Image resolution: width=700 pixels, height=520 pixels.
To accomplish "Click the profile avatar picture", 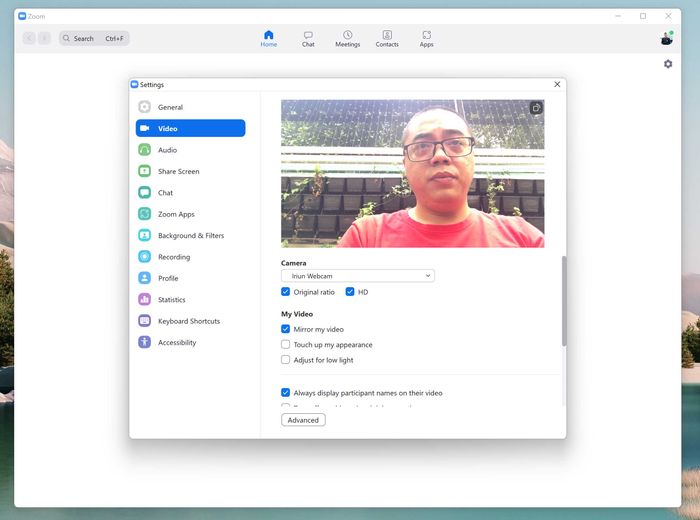I will click(667, 38).
